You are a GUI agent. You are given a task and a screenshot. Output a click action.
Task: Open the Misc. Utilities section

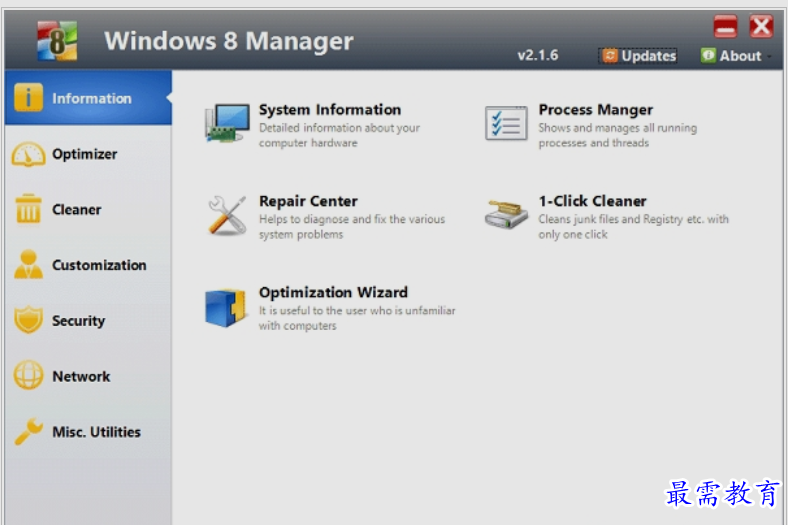click(88, 432)
